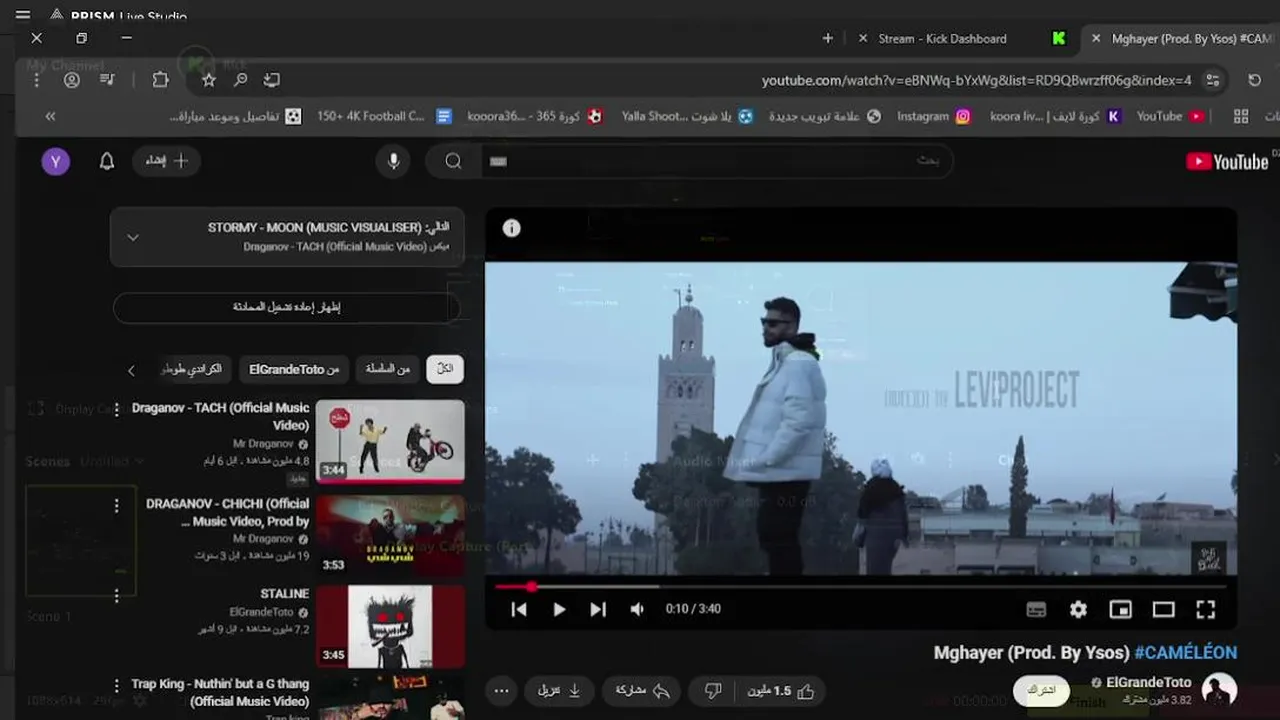Open Trap King - Nuthin' but a G thang
This screenshot has height=720, width=1280.
coord(220,692)
